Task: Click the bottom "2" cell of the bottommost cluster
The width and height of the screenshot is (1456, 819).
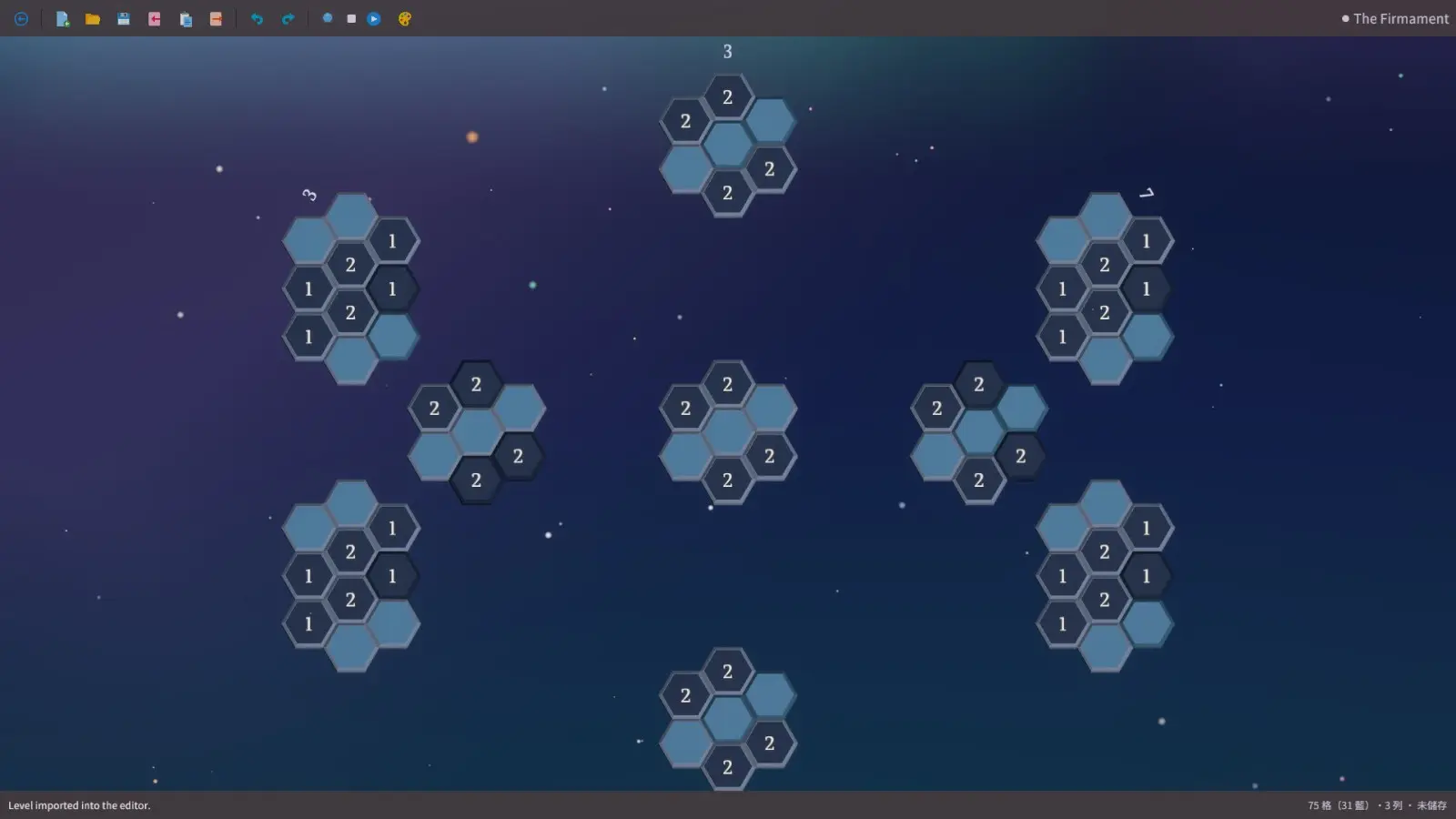Action: 727,767
